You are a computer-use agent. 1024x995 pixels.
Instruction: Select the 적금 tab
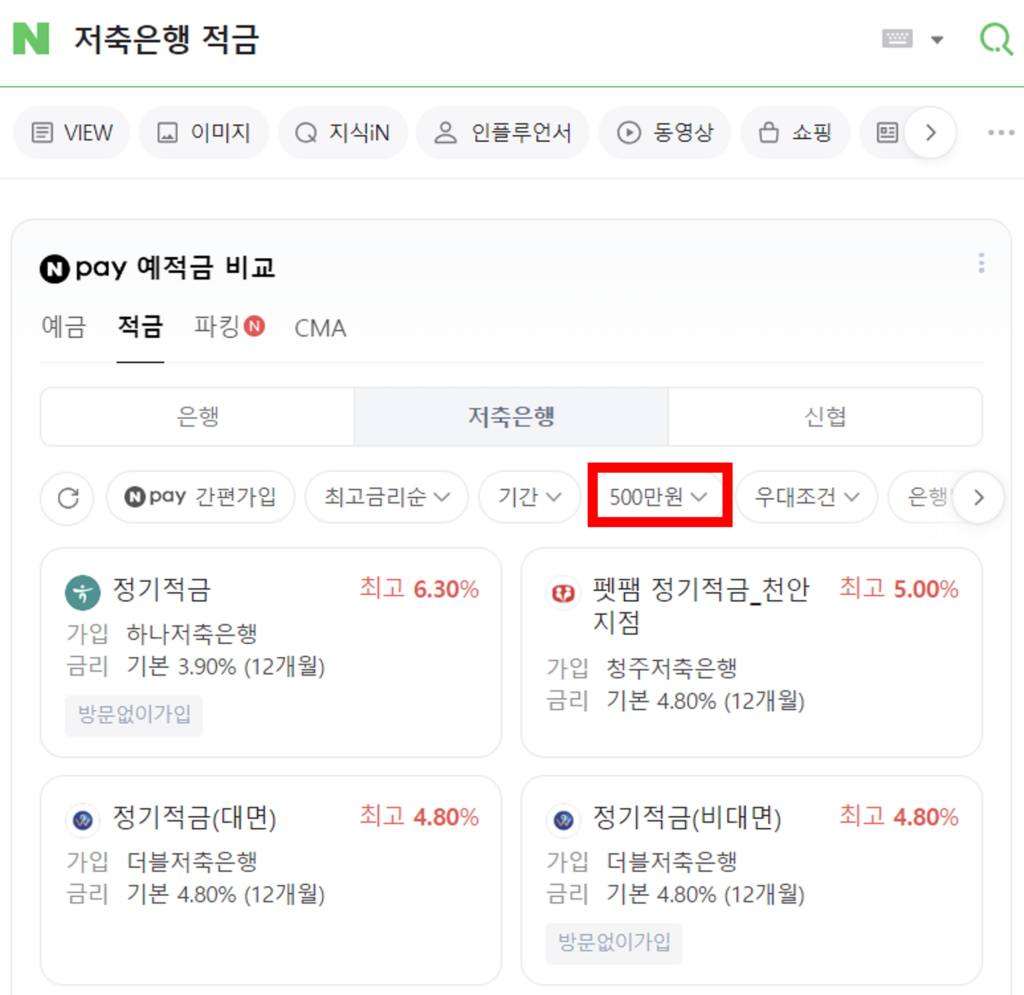coord(140,327)
